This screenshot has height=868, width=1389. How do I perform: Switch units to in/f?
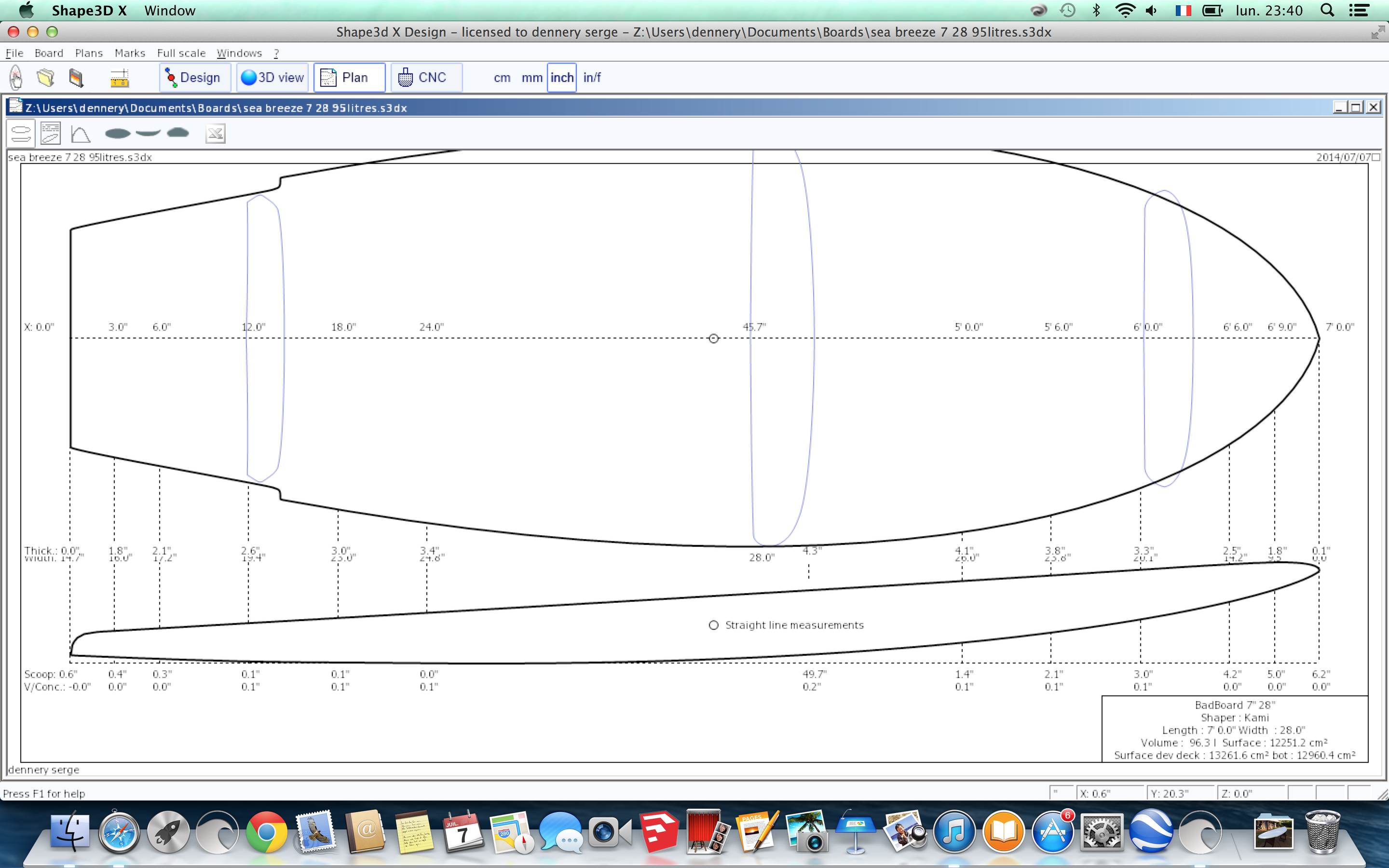click(x=592, y=78)
